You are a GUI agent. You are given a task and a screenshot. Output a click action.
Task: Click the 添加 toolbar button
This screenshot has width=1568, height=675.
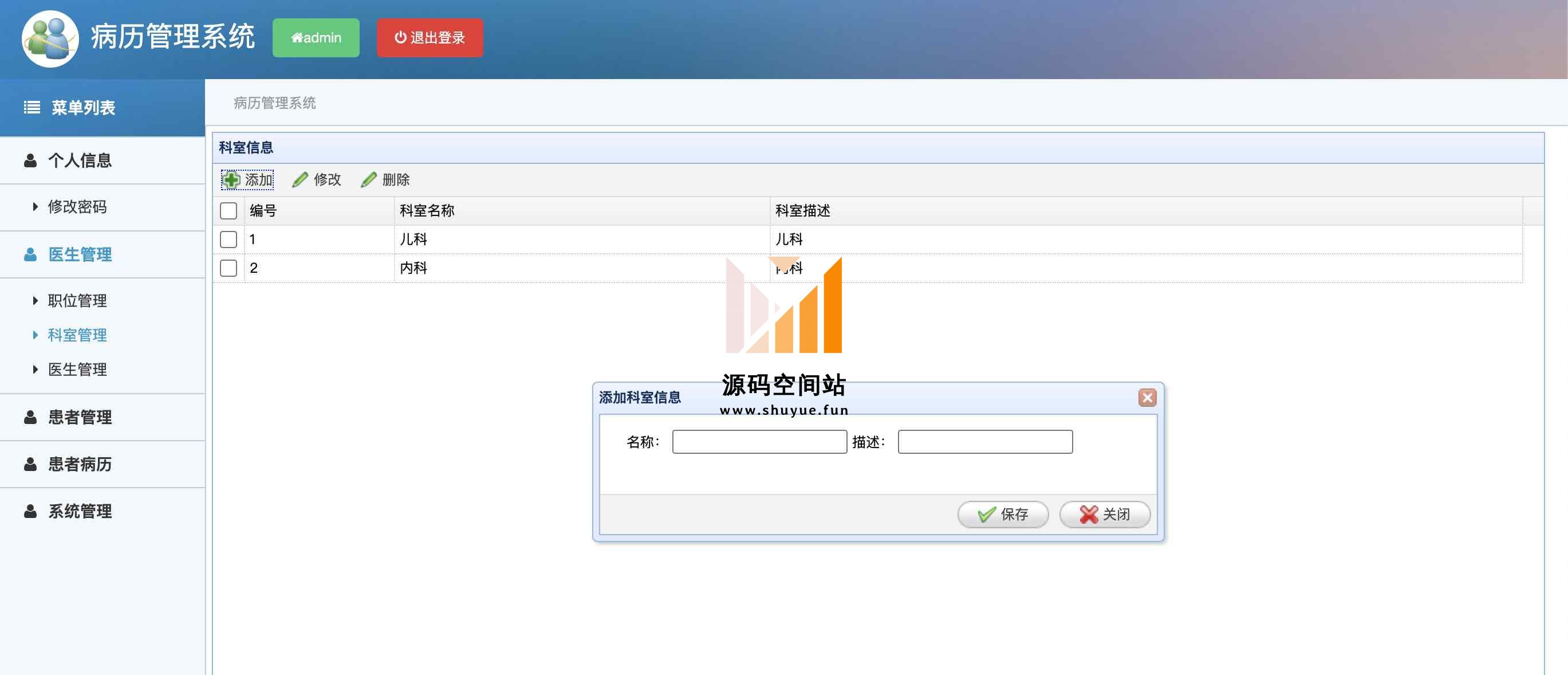tap(248, 180)
